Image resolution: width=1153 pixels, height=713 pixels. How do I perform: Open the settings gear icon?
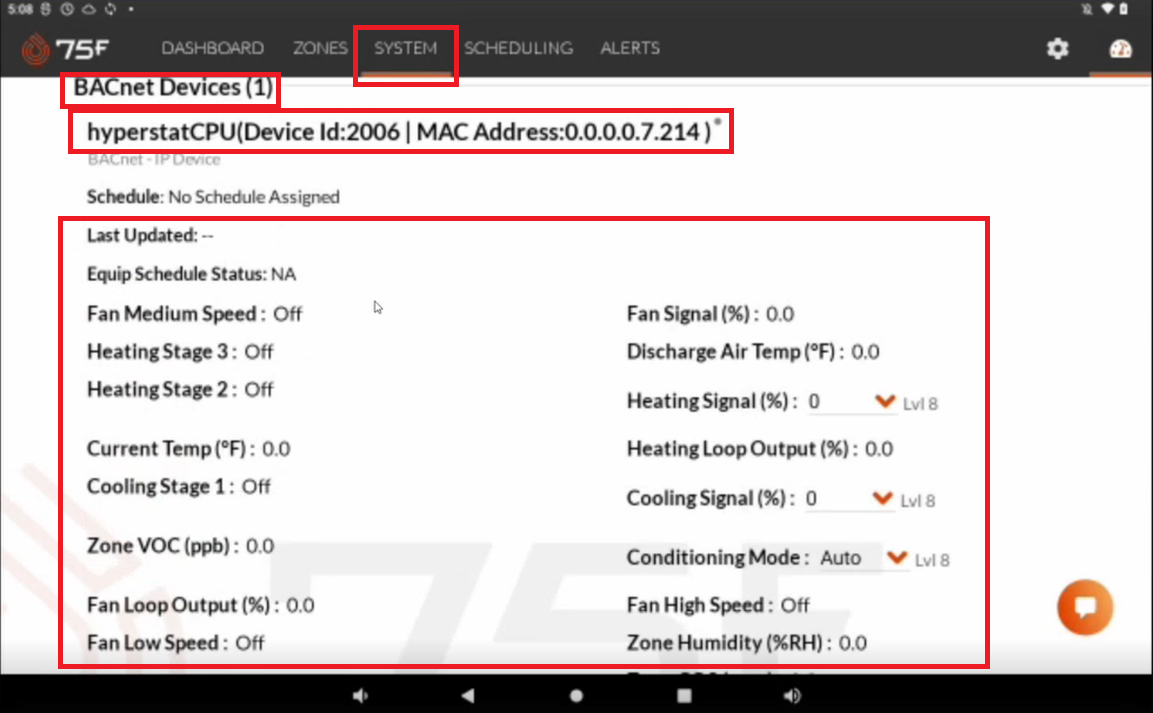(1057, 49)
